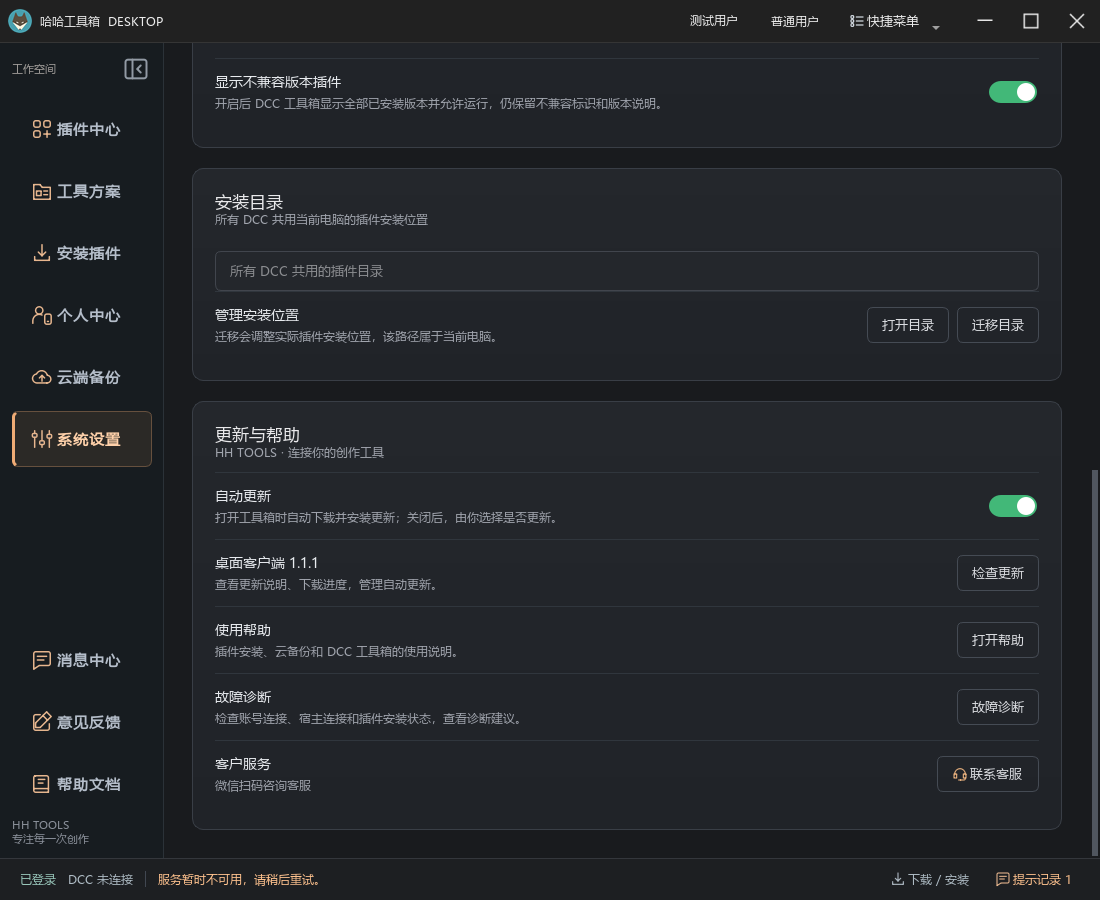This screenshot has height=900, width=1100.
Task: Click the 提示记录 message icon
Action: (1002, 879)
